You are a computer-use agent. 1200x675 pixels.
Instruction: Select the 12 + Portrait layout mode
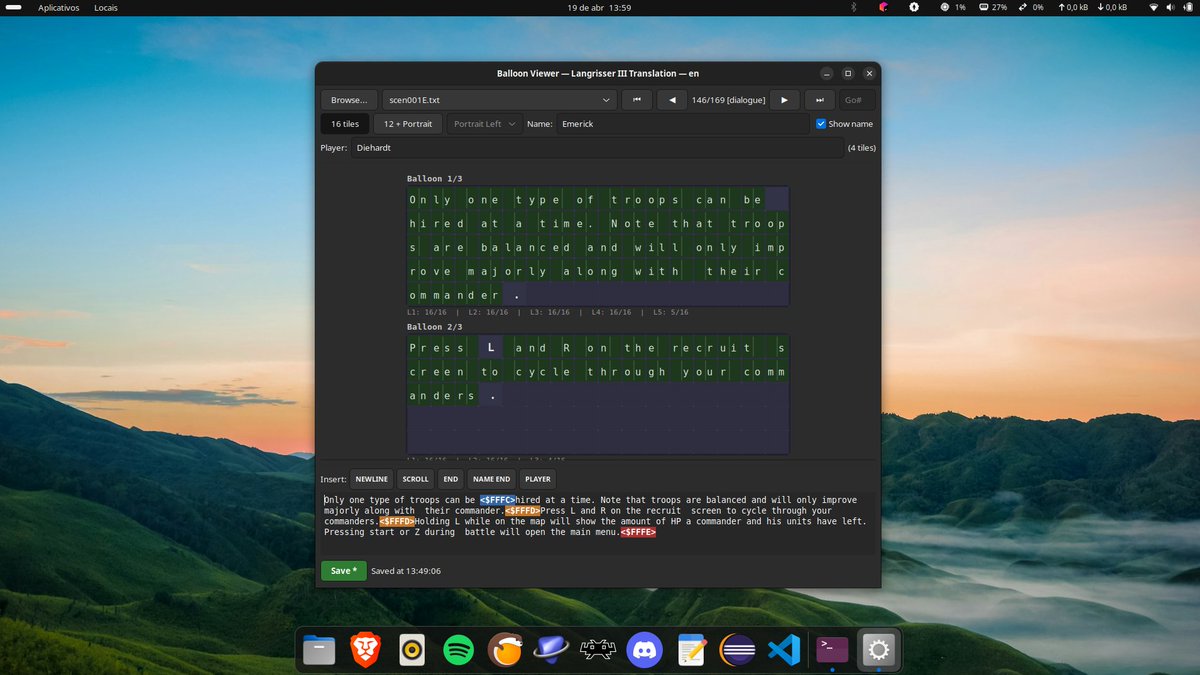(x=408, y=124)
